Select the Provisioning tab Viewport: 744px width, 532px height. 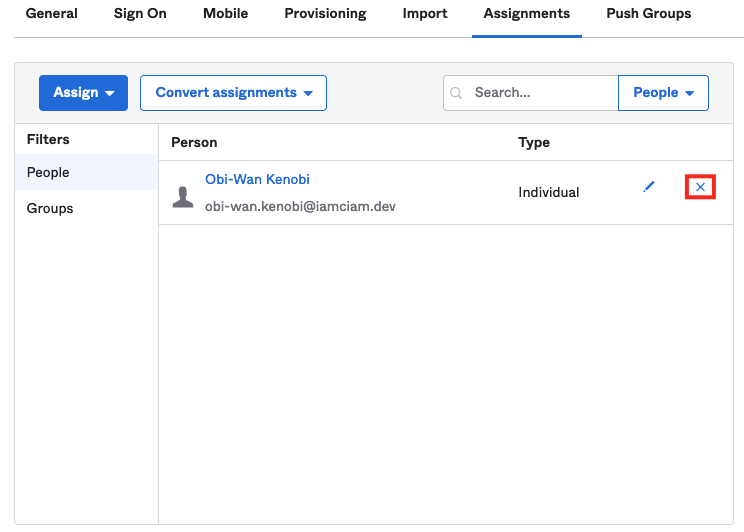coord(325,14)
